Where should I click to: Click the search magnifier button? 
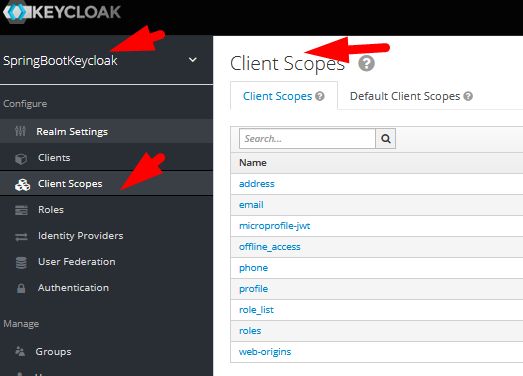click(386, 138)
